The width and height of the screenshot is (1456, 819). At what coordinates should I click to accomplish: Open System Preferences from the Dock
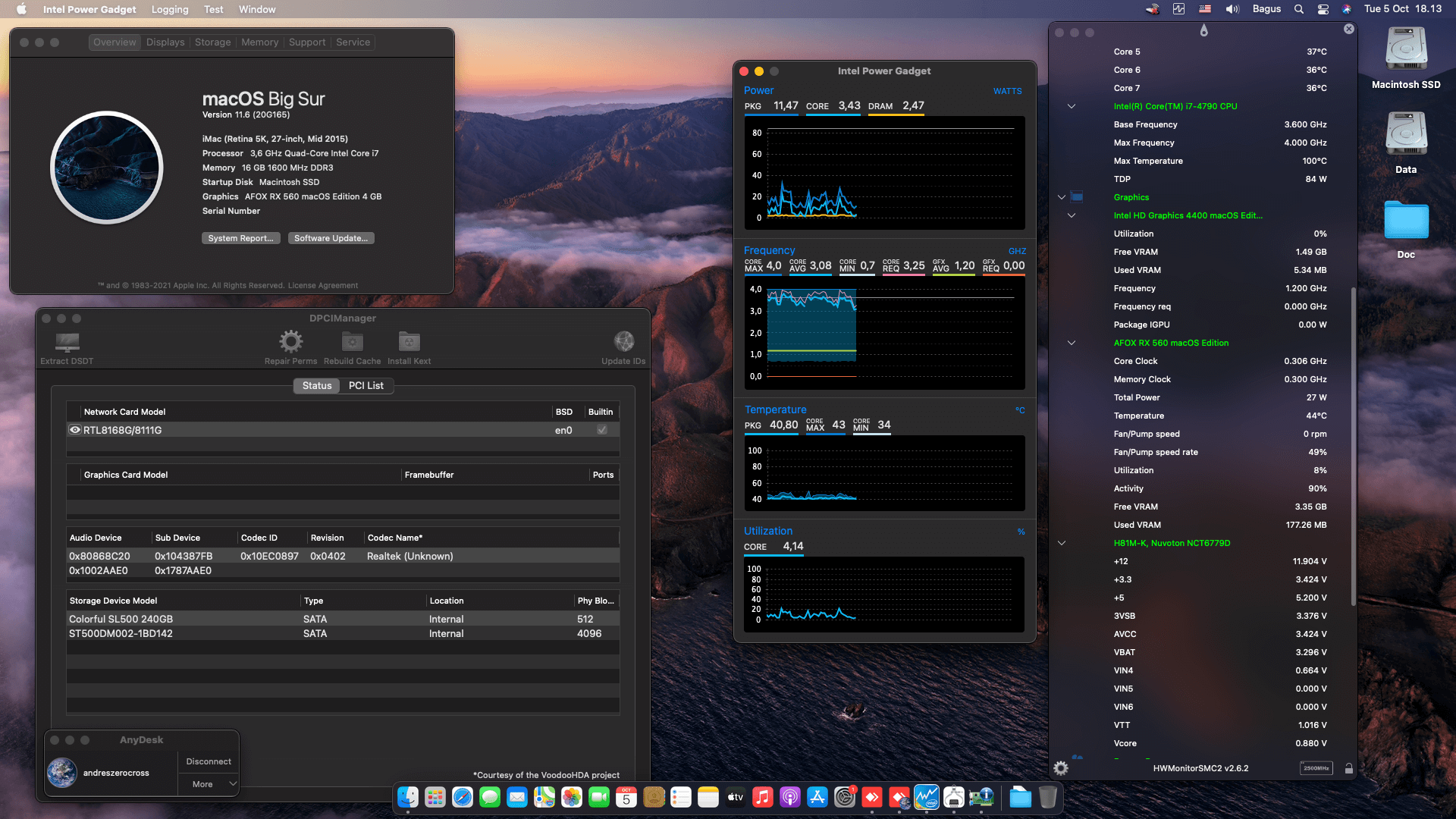pos(845,797)
